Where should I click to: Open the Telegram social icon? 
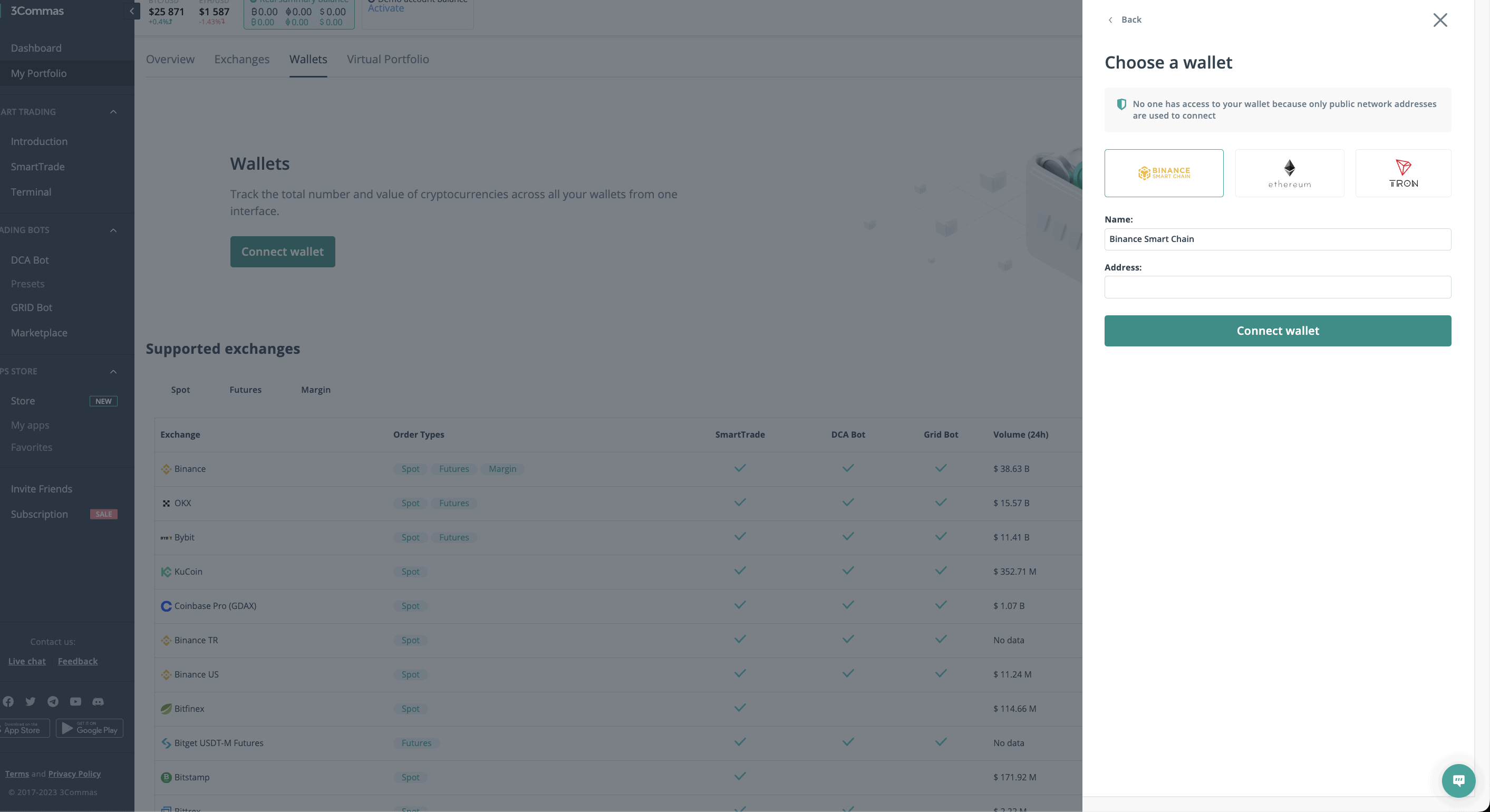point(53,701)
